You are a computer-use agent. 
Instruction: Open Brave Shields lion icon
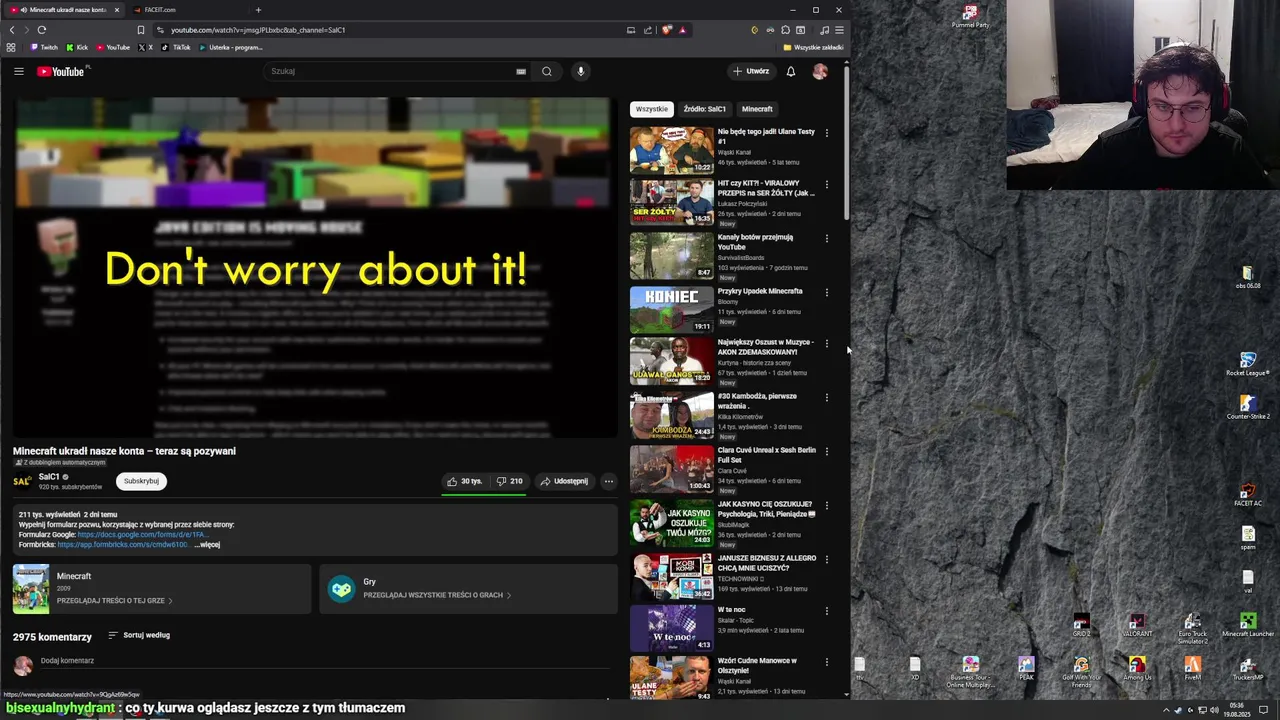click(667, 30)
